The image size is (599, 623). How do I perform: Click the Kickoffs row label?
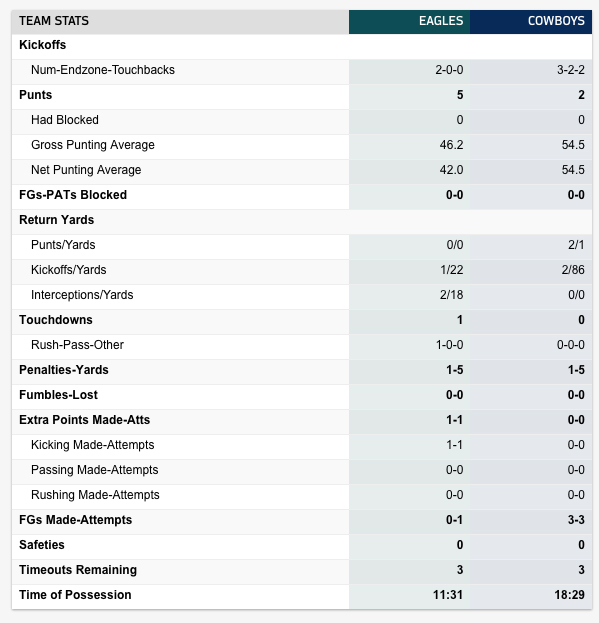coord(43,45)
